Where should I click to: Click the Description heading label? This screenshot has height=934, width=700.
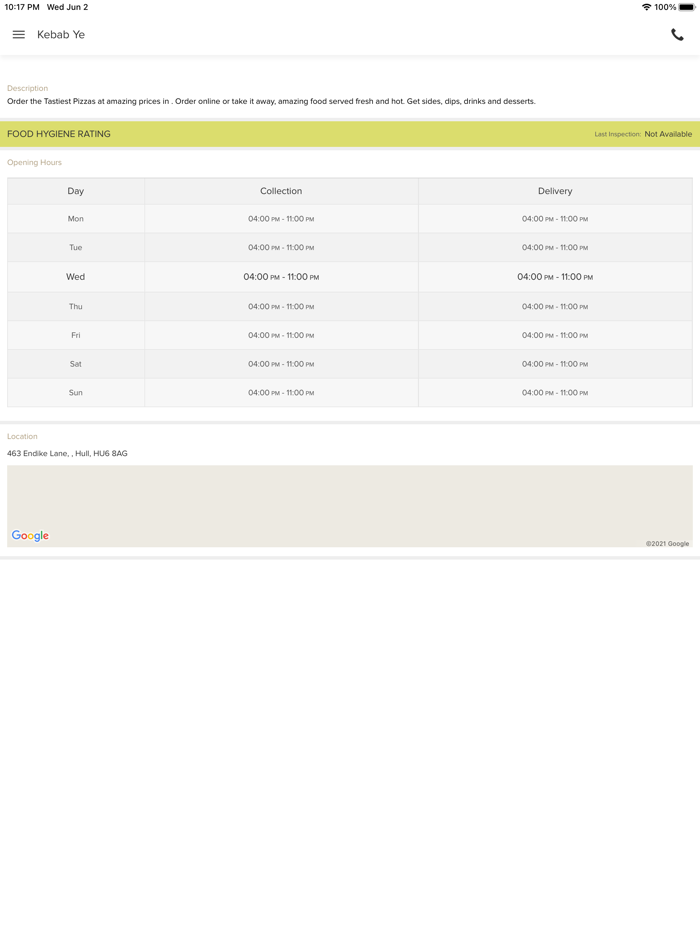27,88
